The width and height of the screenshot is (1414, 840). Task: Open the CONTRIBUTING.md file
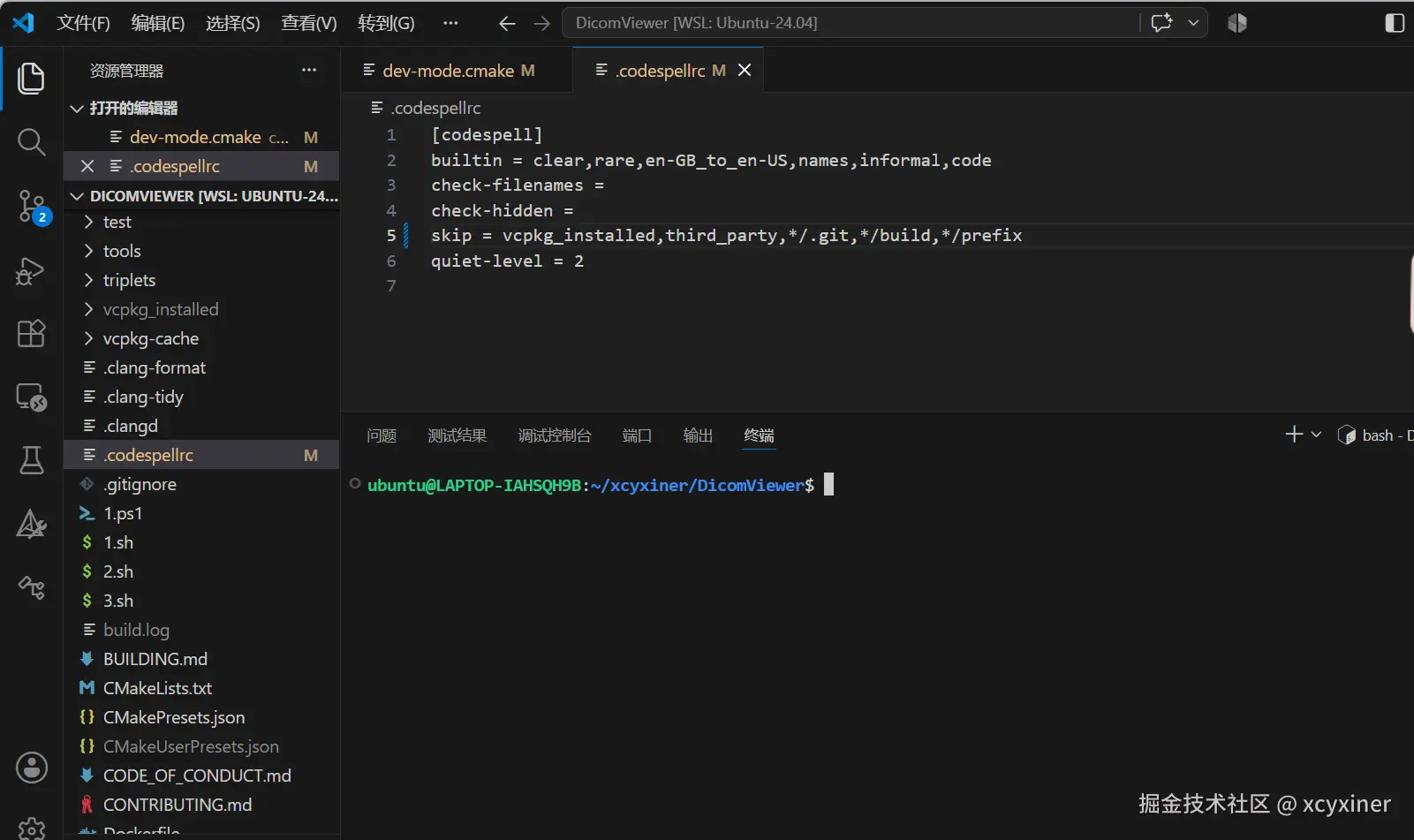click(x=201, y=805)
